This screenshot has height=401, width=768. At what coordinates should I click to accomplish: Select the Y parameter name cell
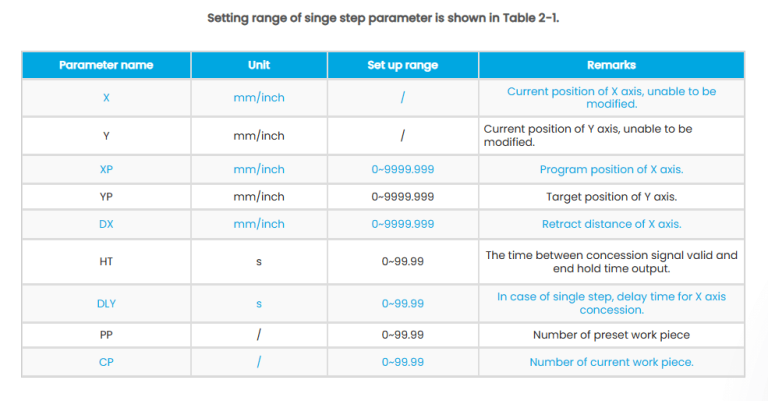tap(106, 136)
